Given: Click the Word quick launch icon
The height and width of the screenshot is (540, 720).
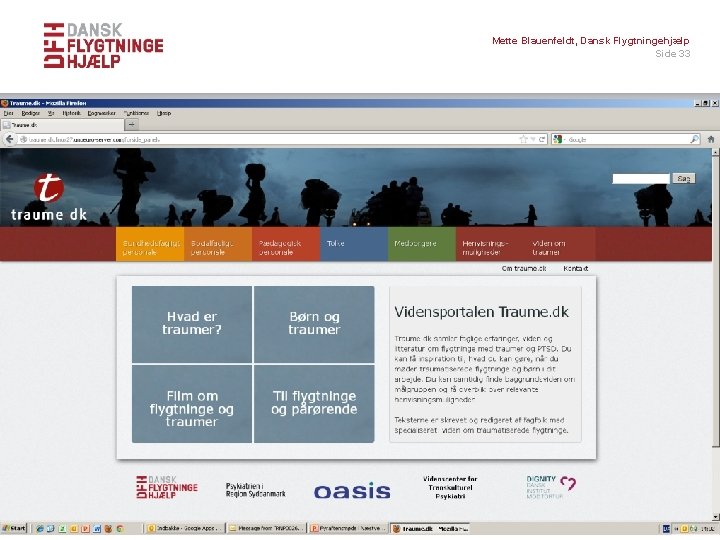Looking at the screenshot, I should pos(97,529).
